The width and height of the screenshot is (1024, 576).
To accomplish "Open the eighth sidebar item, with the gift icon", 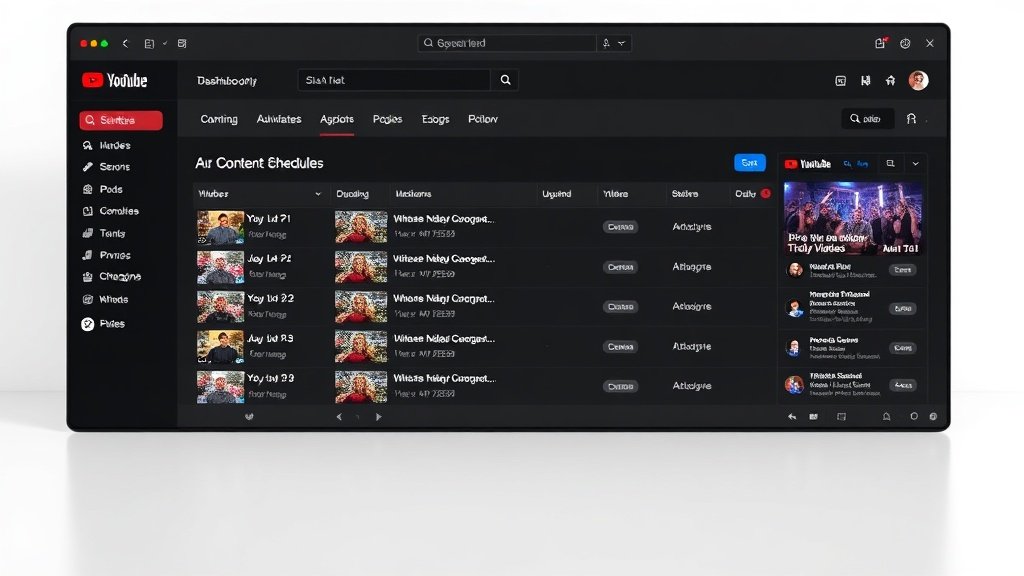I will coord(112,277).
